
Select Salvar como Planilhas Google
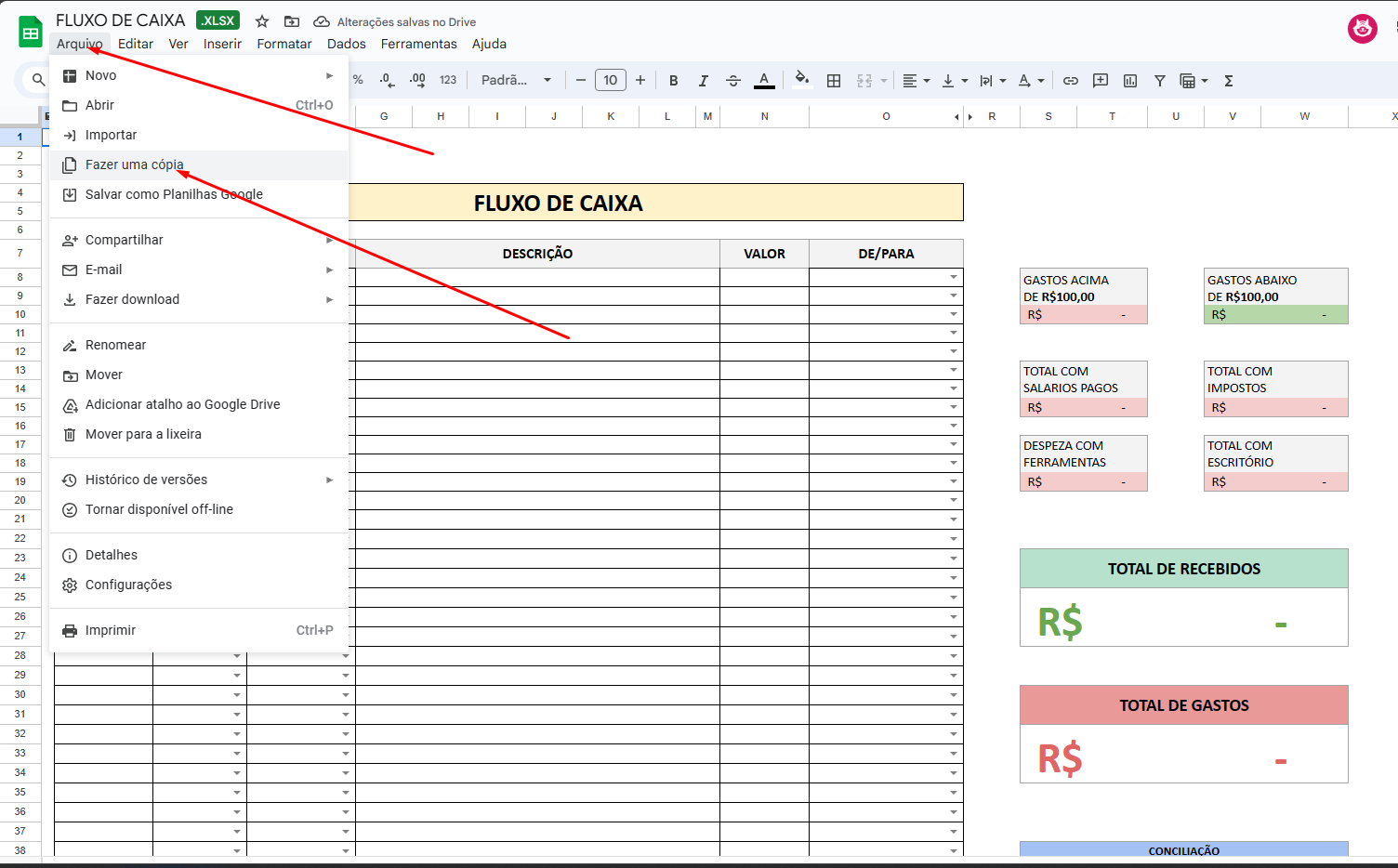point(199,194)
